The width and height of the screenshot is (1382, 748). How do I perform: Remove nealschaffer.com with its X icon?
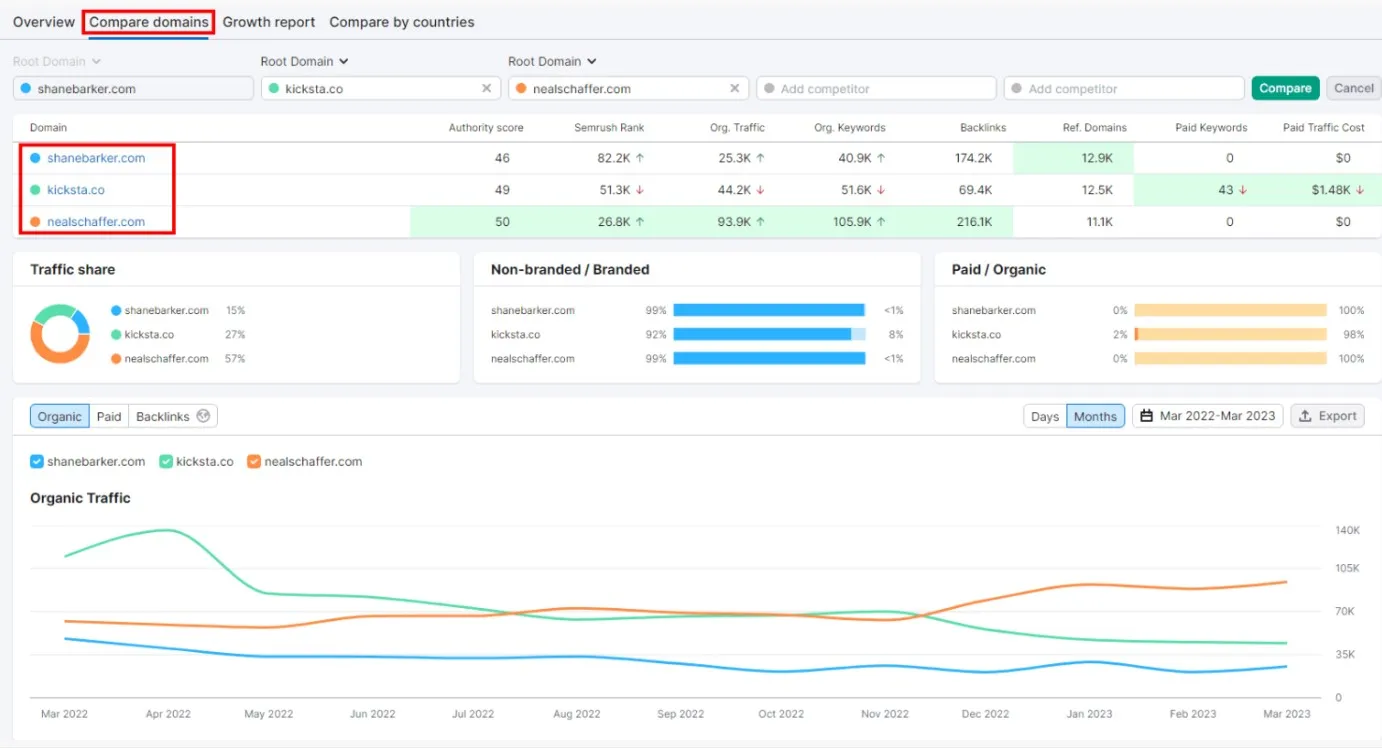[x=734, y=88]
